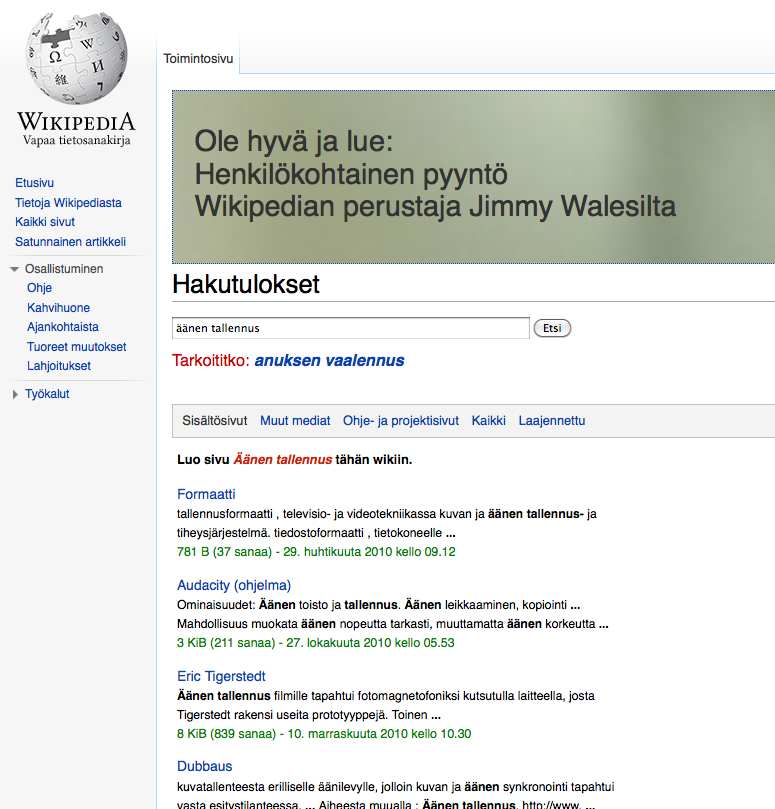
Task: Go to Etusivu in sidebar
Action: tap(34, 183)
